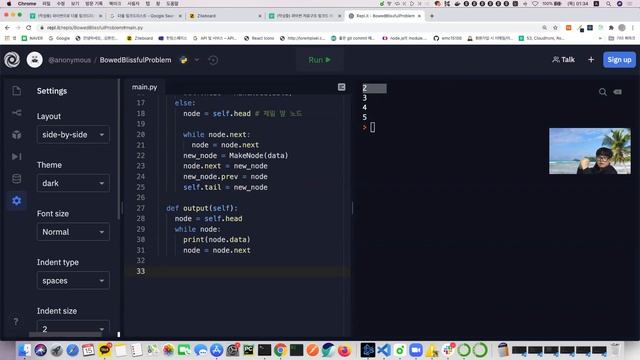
Task: Go back with Chrome back arrow
Action: click(x=7, y=28)
